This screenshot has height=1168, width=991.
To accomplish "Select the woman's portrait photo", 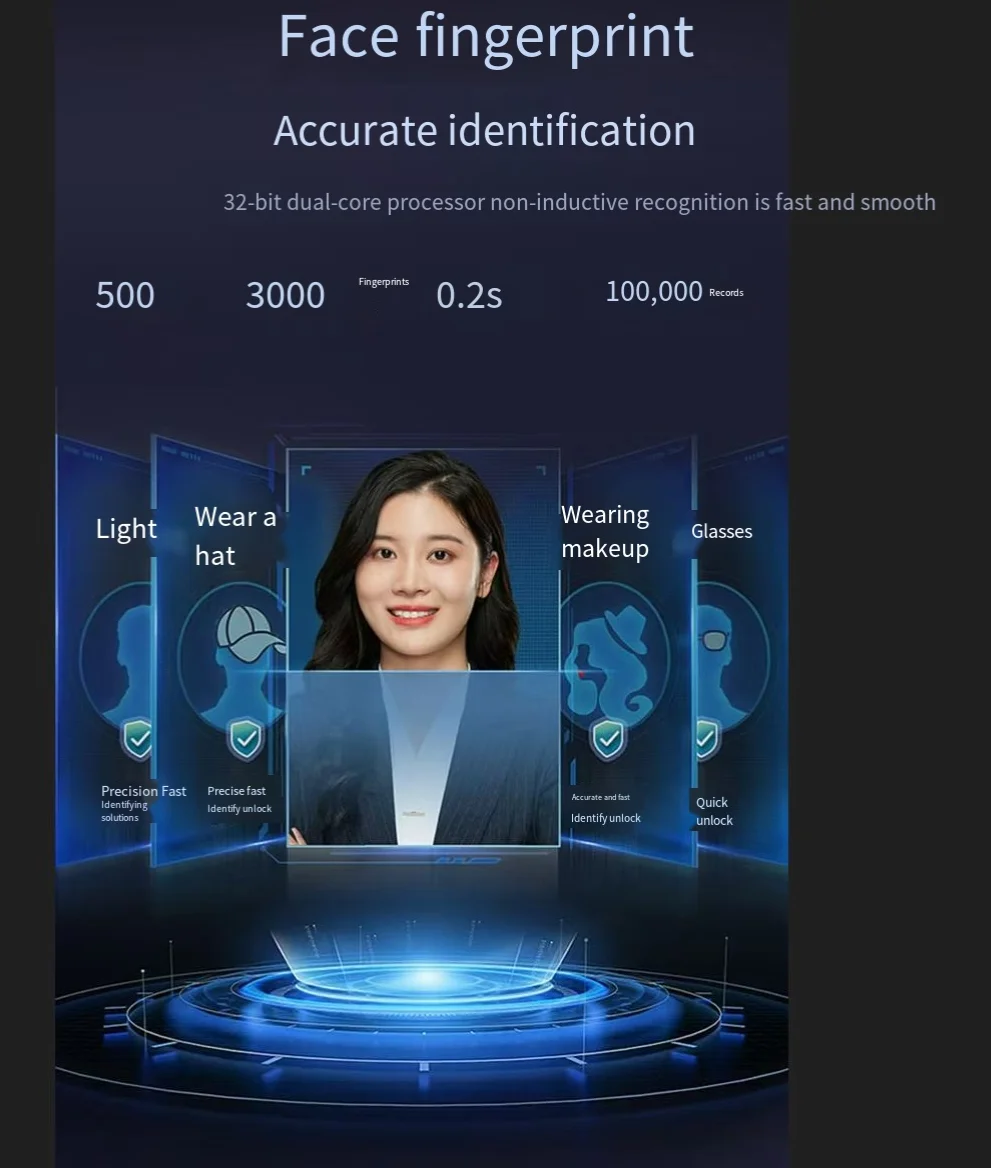I will coord(422,647).
